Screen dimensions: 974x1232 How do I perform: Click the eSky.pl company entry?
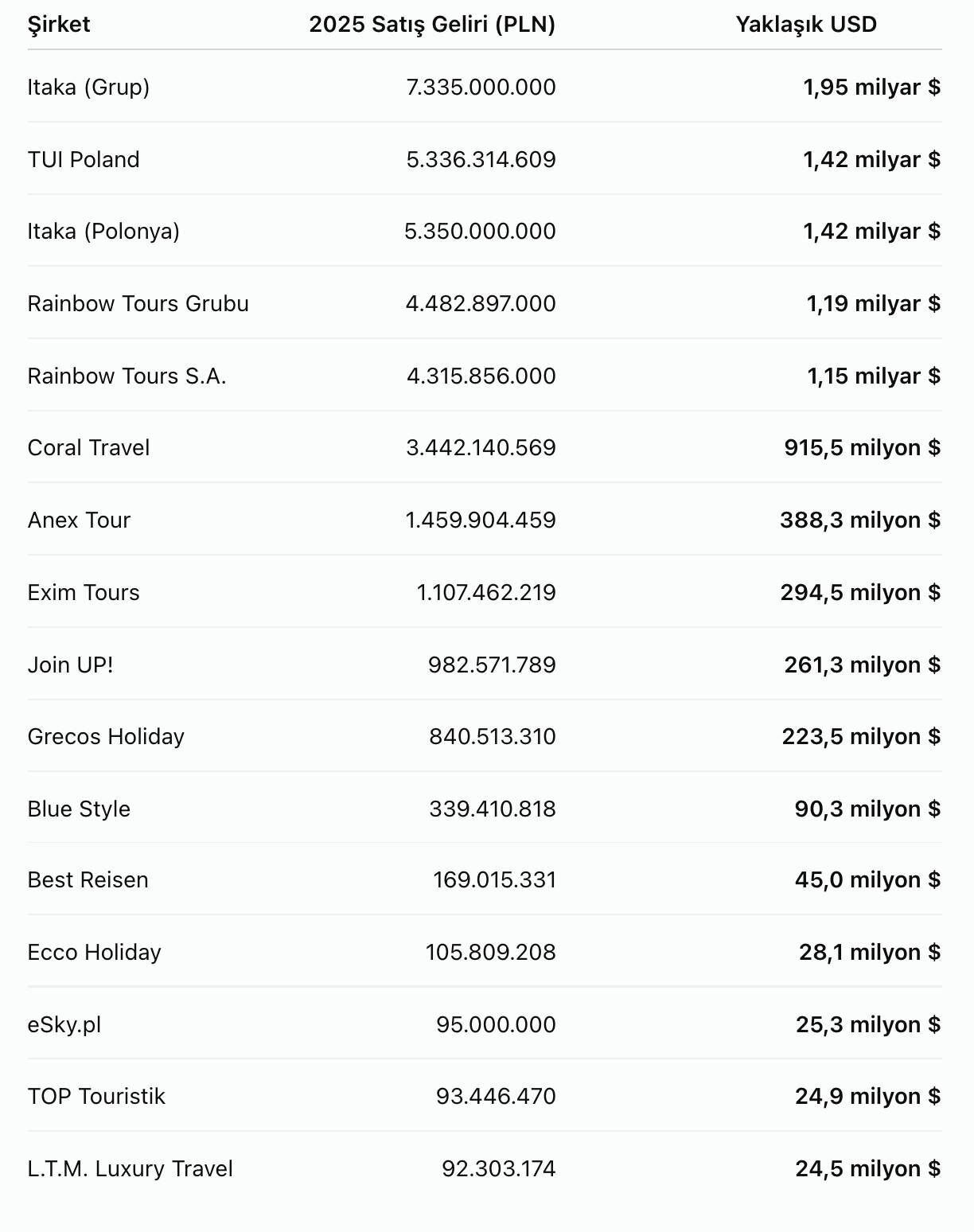tap(64, 1024)
